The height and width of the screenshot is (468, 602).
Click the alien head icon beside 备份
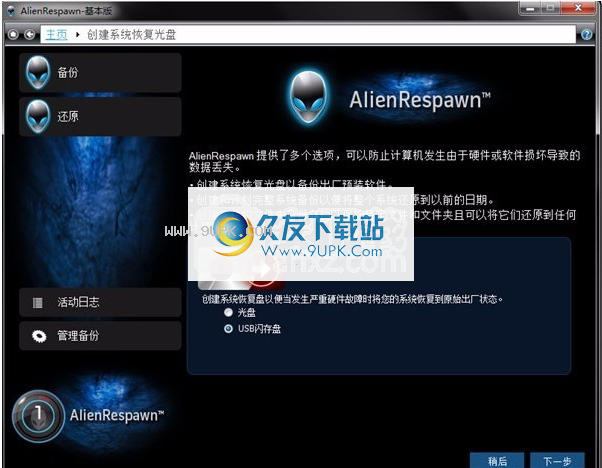(x=38, y=72)
